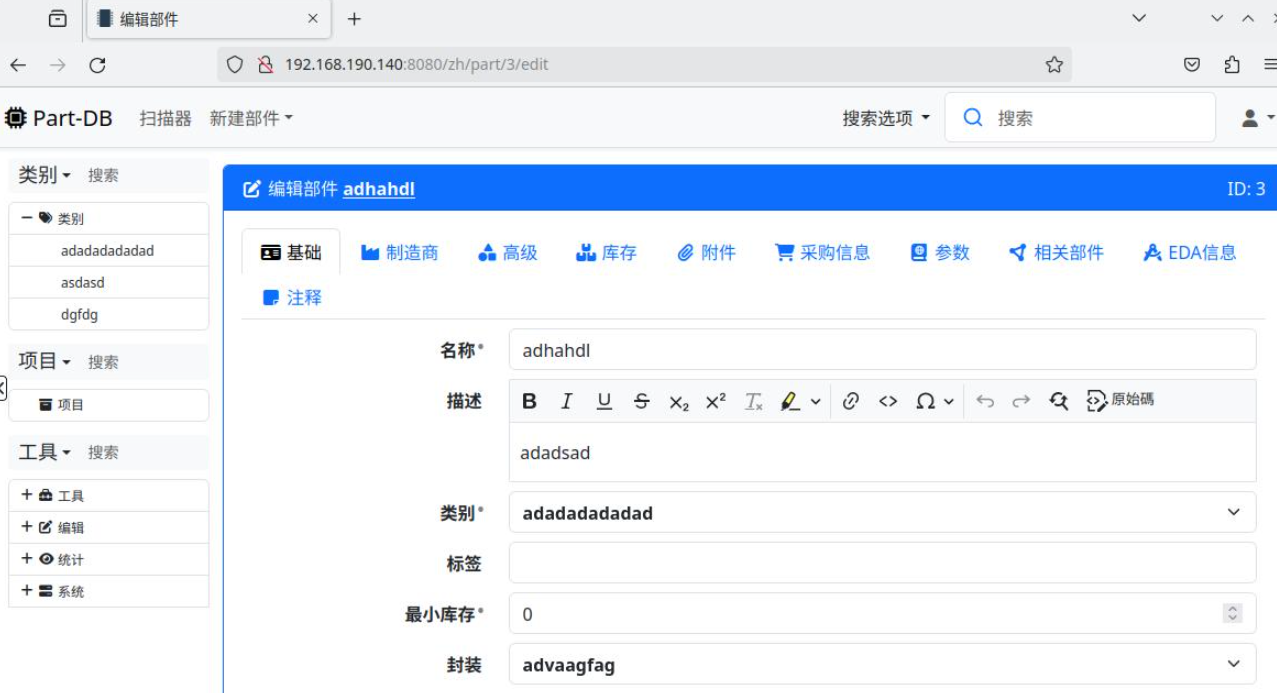Switch to 原始碼 source editing mode

click(1120, 400)
